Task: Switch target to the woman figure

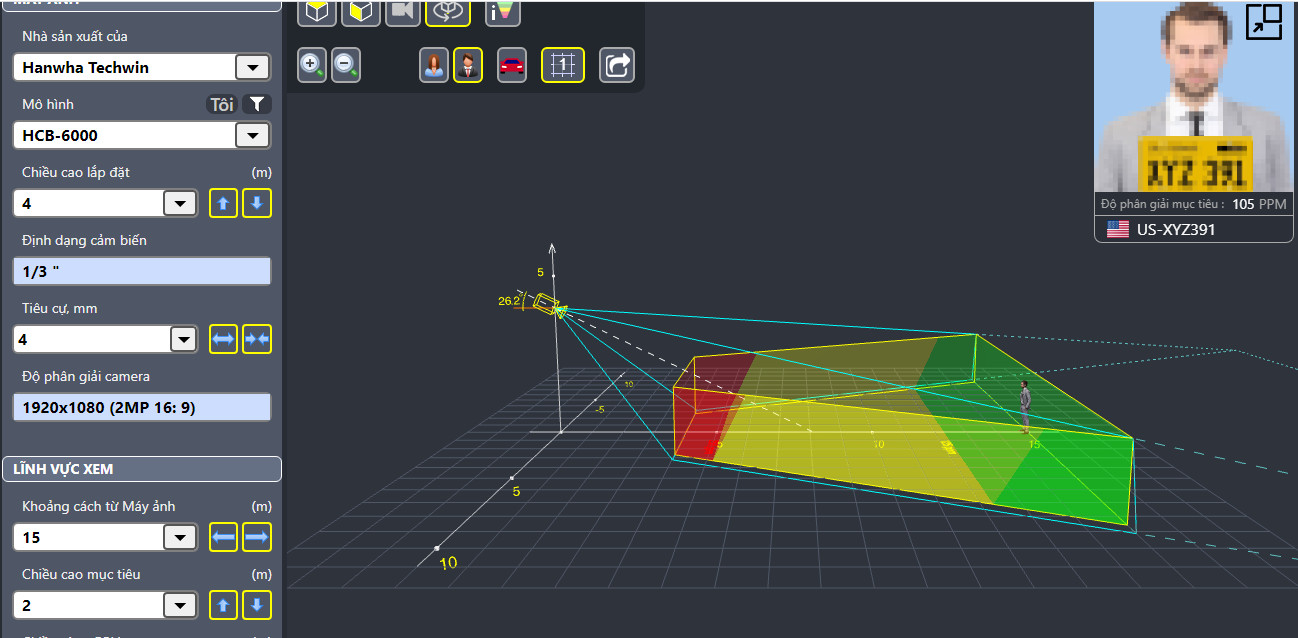Action: (x=434, y=66)
